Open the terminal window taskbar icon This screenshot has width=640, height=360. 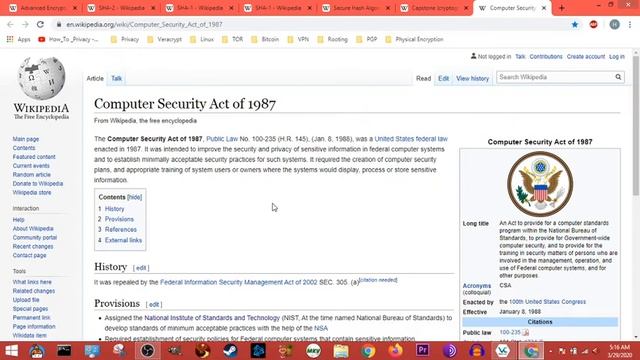click(64, 351)
